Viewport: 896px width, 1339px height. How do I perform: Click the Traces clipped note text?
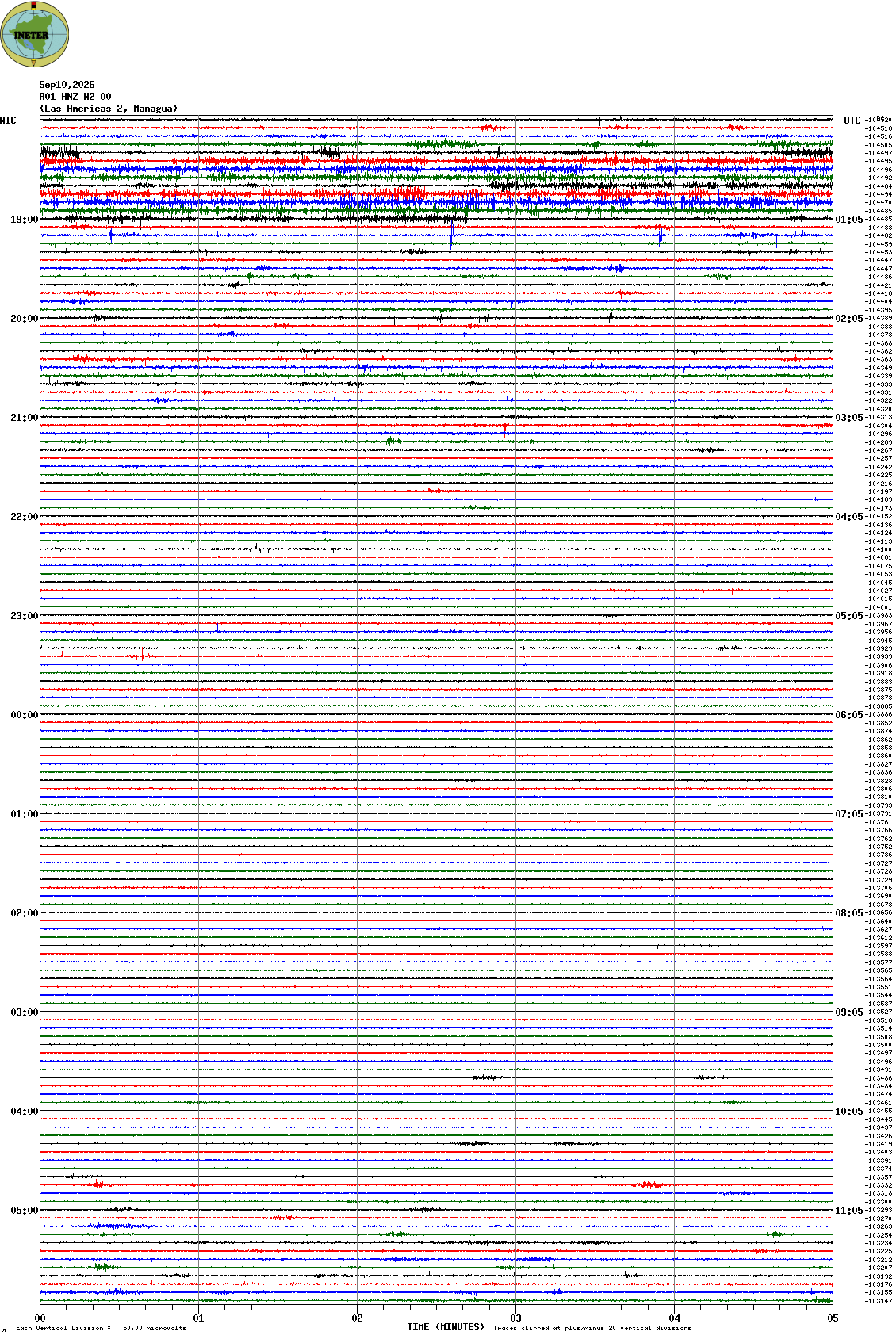pyautogui.click(x=592, y=1328)
